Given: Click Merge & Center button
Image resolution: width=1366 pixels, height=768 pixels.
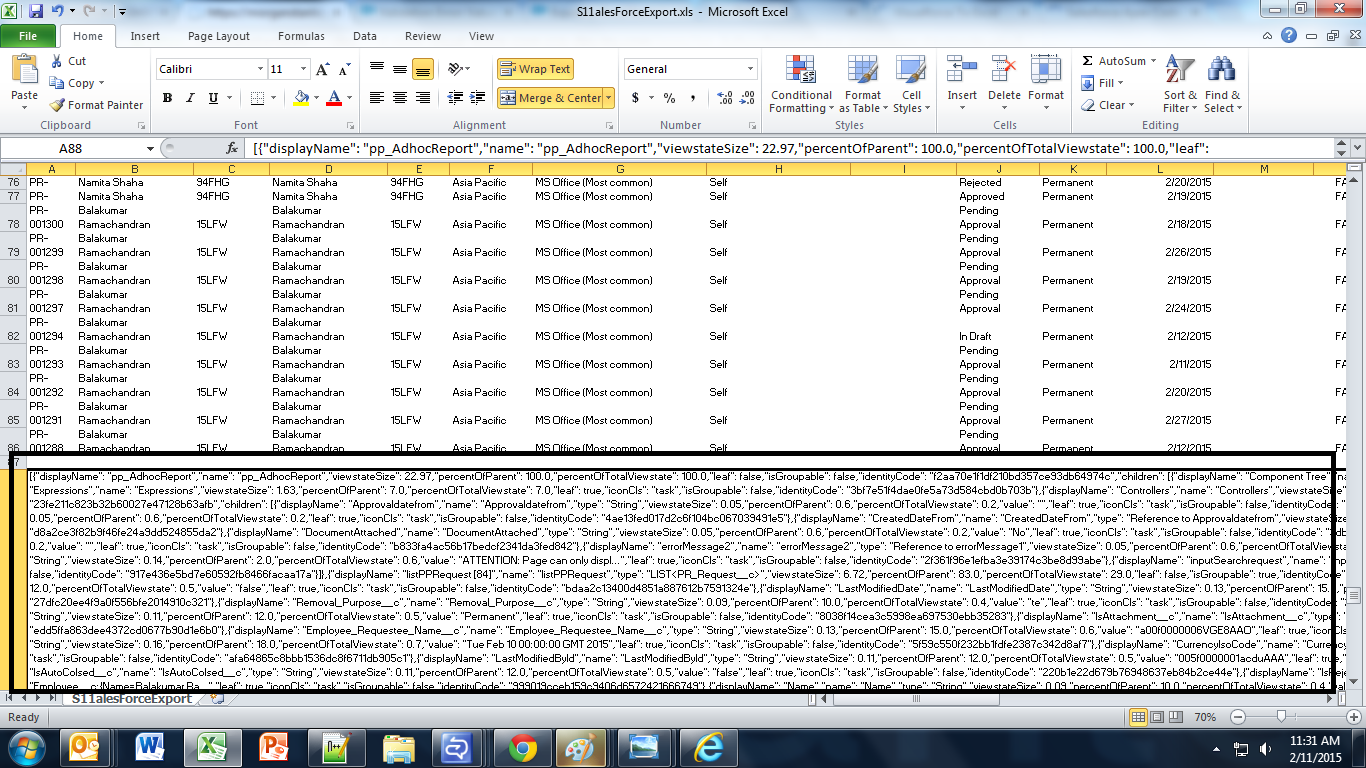Looking at the screenshot, I should pos(550,98).
